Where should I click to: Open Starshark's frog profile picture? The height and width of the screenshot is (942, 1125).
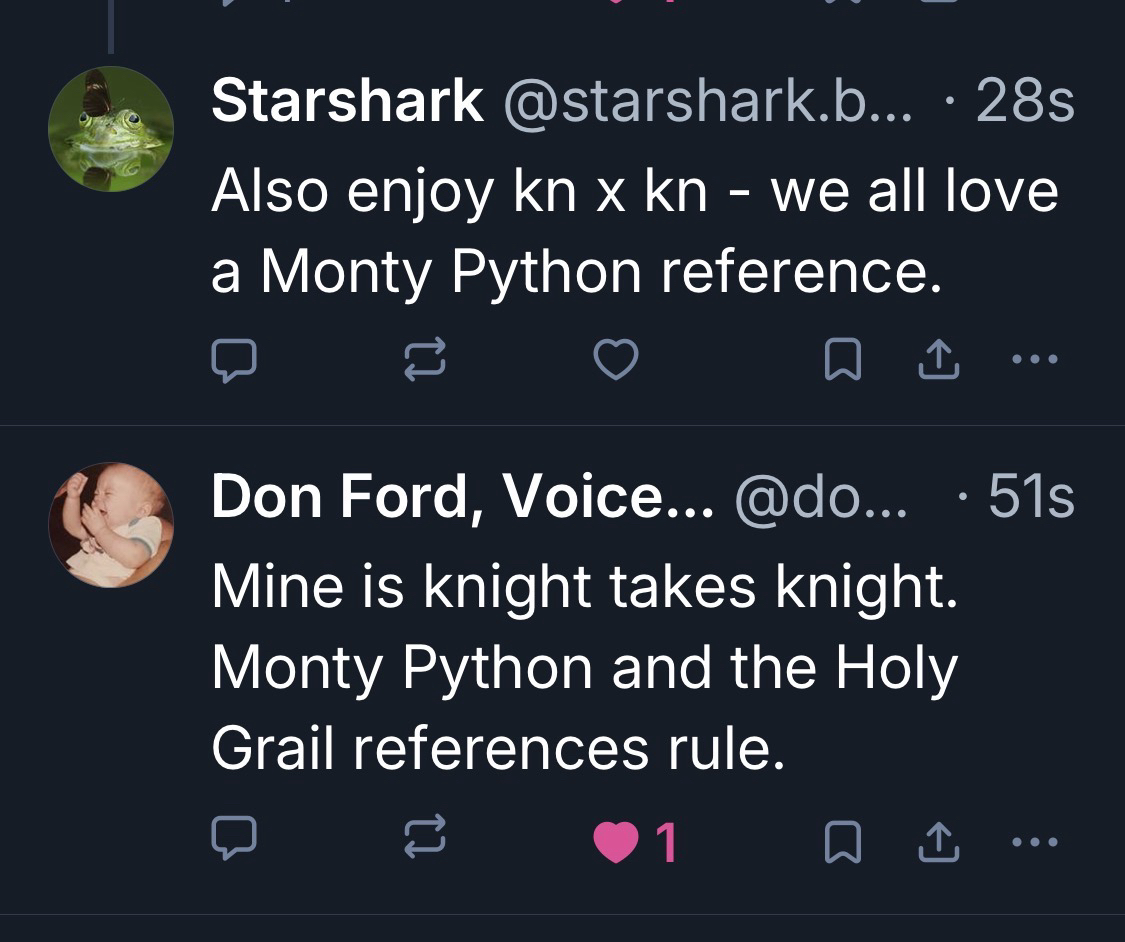click(110, 129)
